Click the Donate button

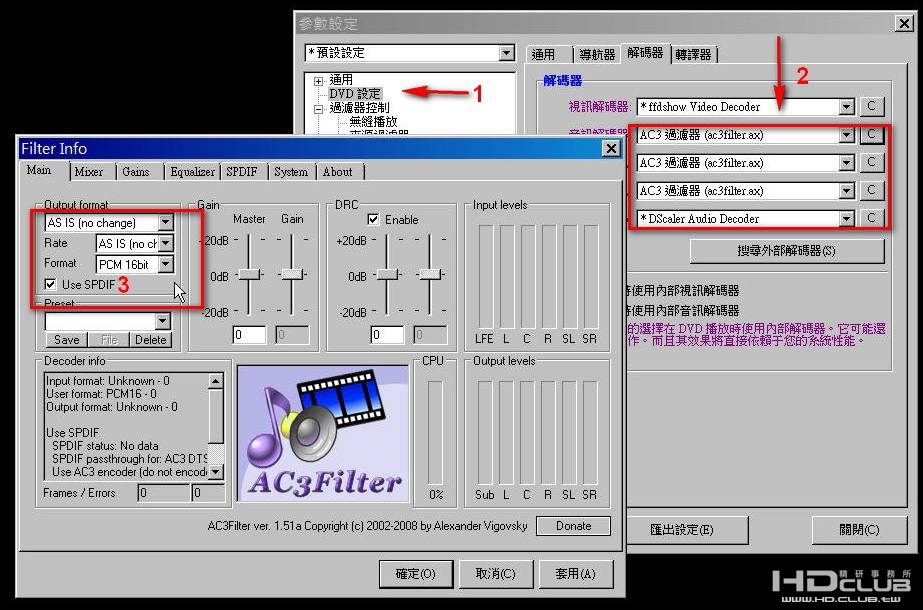(573, 526)
